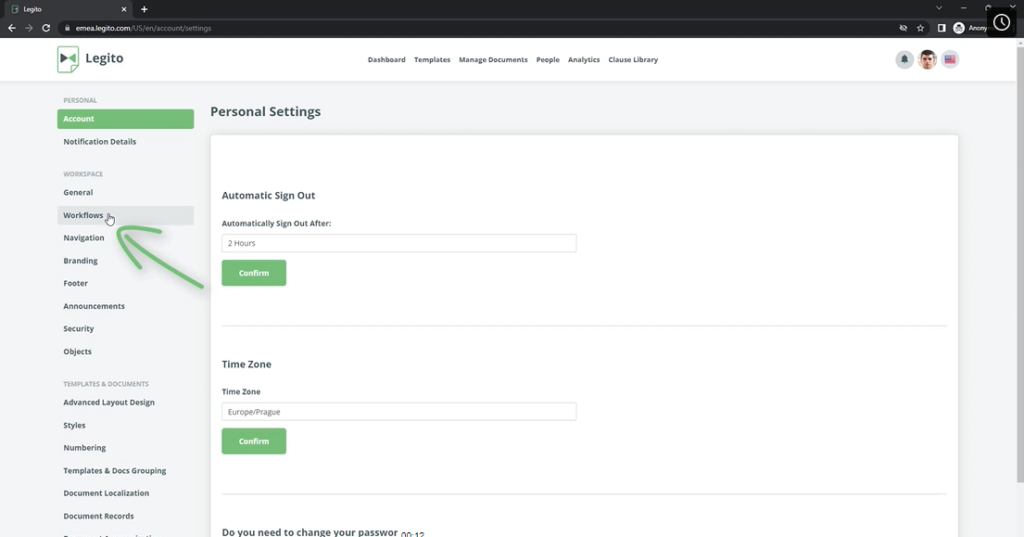
Task: Open a new browser tab
Action: click(x=144, y=9)
